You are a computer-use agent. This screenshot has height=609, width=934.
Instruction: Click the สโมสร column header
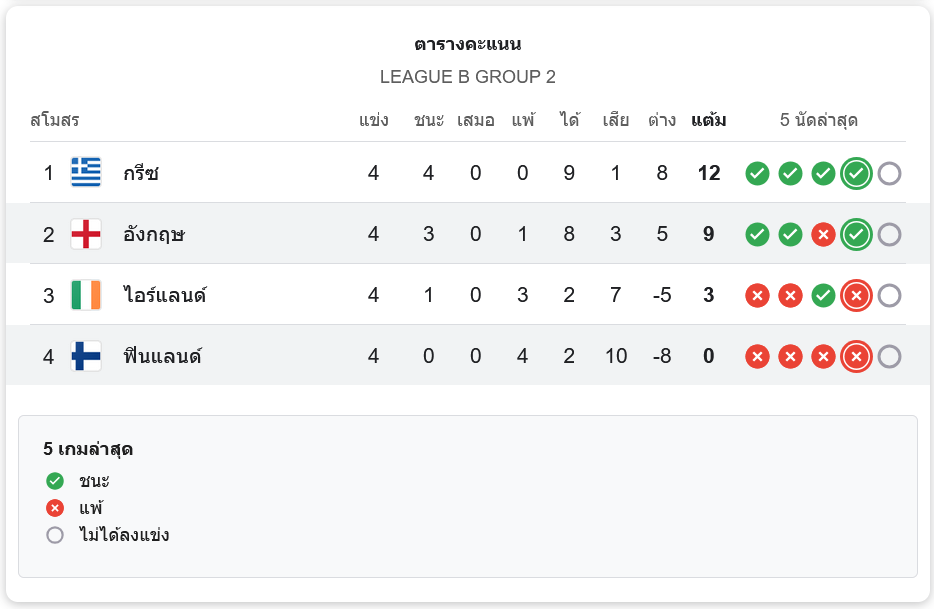[54, 121]
